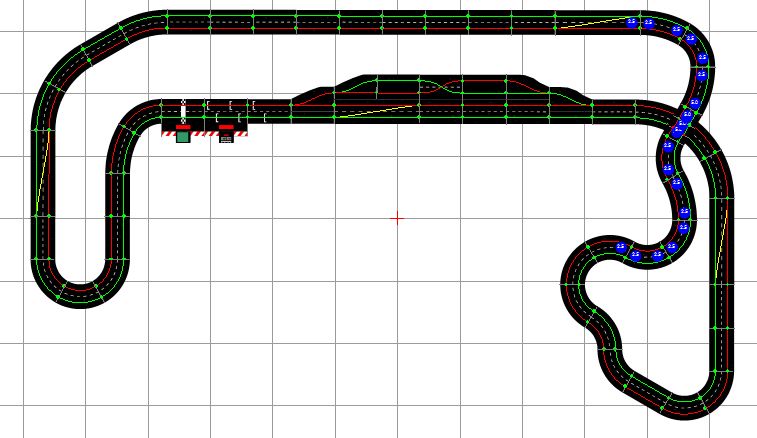757x438 pixels.
Task: Click the track crossover where blue markers overlap
Action: click(x=684, y=121)
